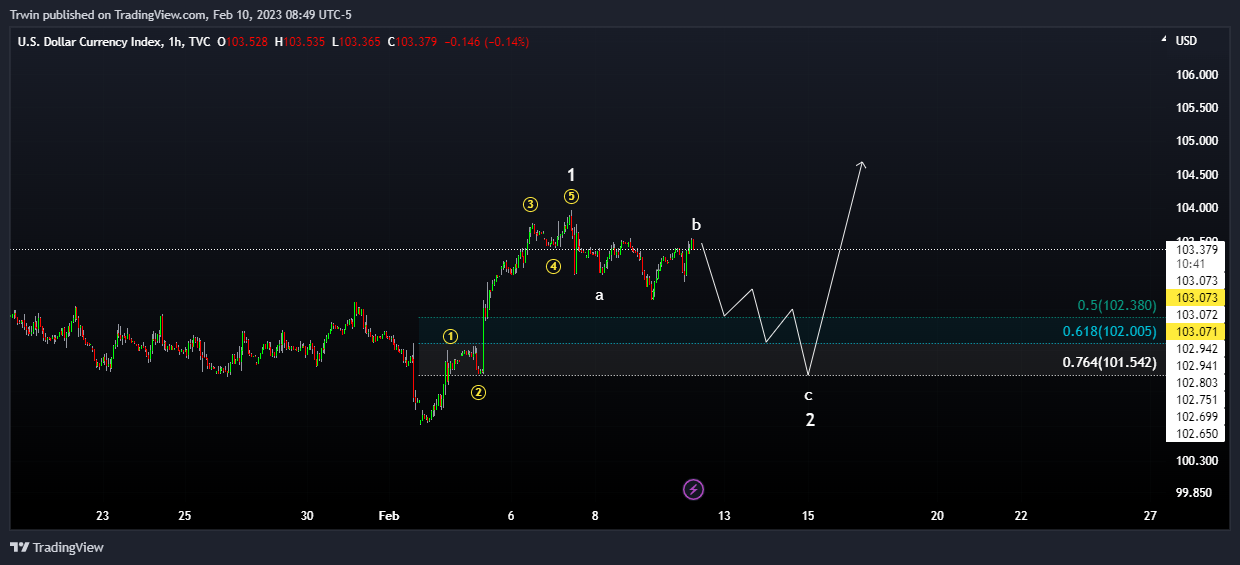
Task: Click the 102.650 price tag
Action: [x=1196, y=434]
